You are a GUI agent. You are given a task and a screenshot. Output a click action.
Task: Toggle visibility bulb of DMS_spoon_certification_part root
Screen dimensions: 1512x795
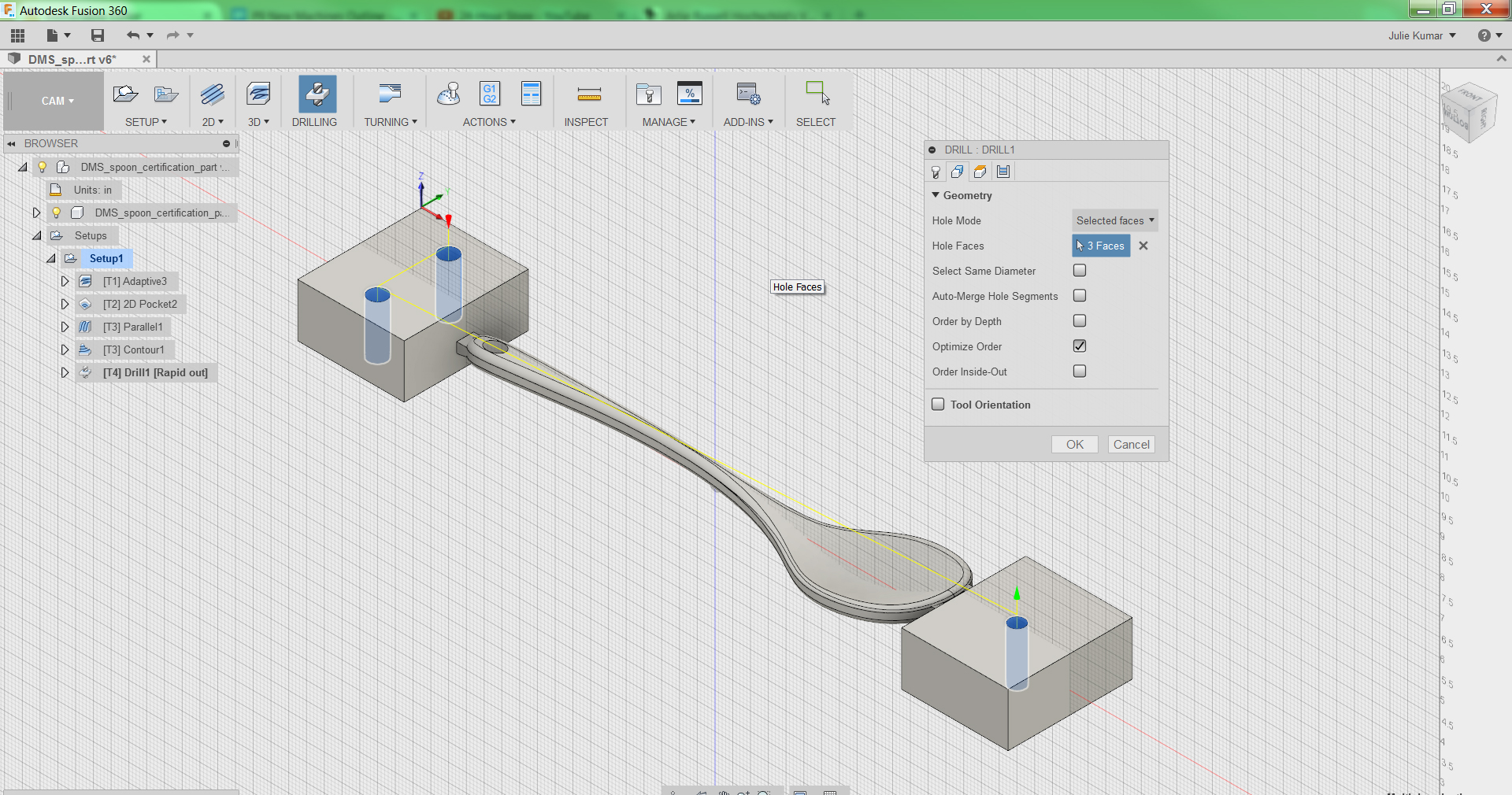point(43,167)
